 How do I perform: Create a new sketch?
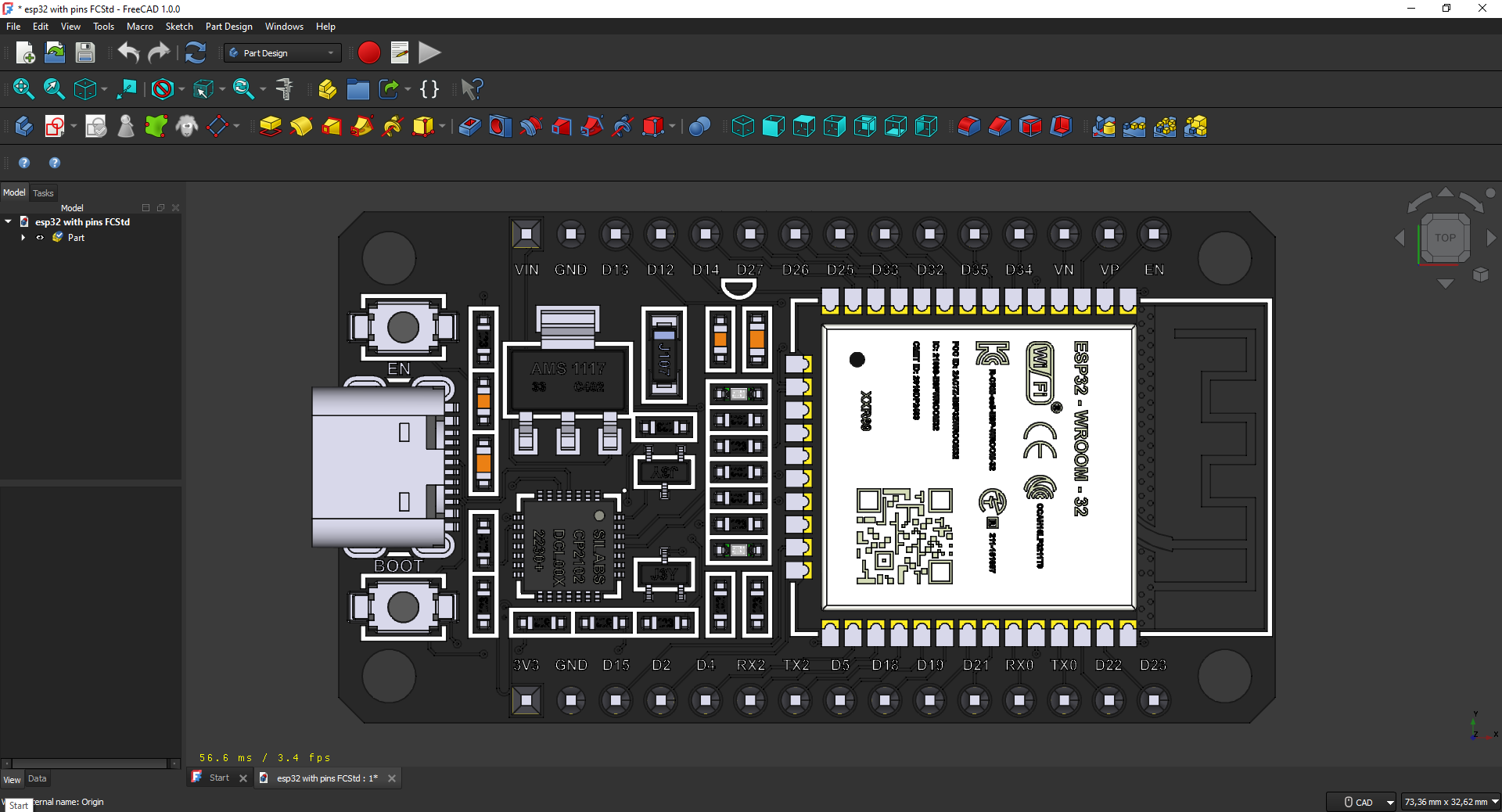pyautogui.click(x=54, y=126)
